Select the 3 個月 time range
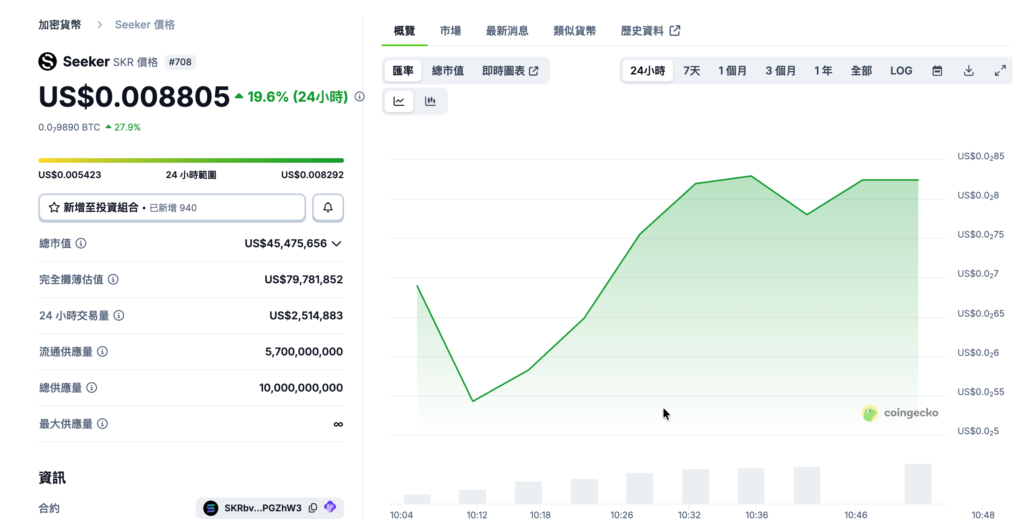The width and height of the screenshot is (1024, 519). tap(780, 71)
